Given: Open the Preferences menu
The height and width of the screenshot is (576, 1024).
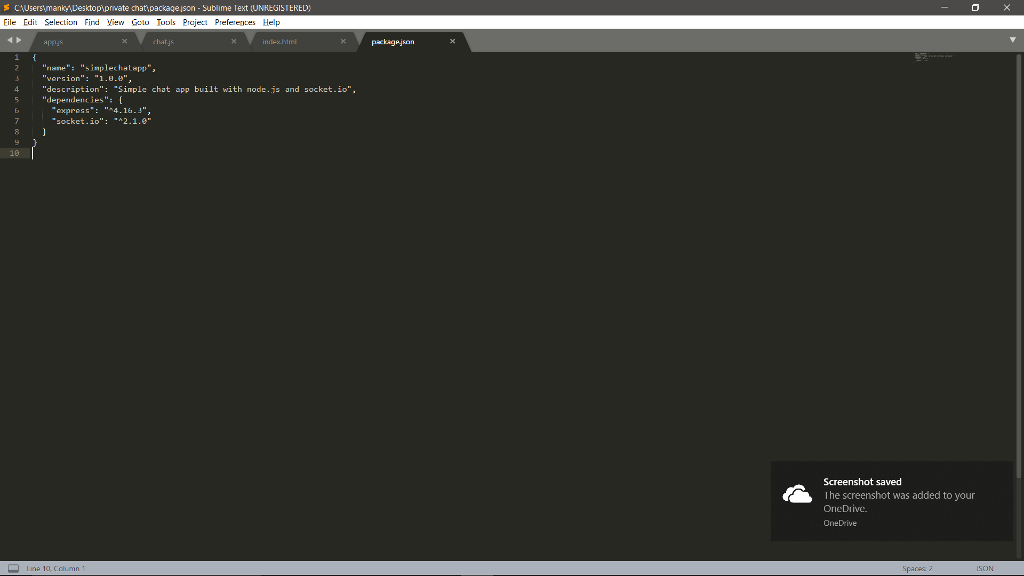Looking at the screenshot, I should click(x=234, y=21).
